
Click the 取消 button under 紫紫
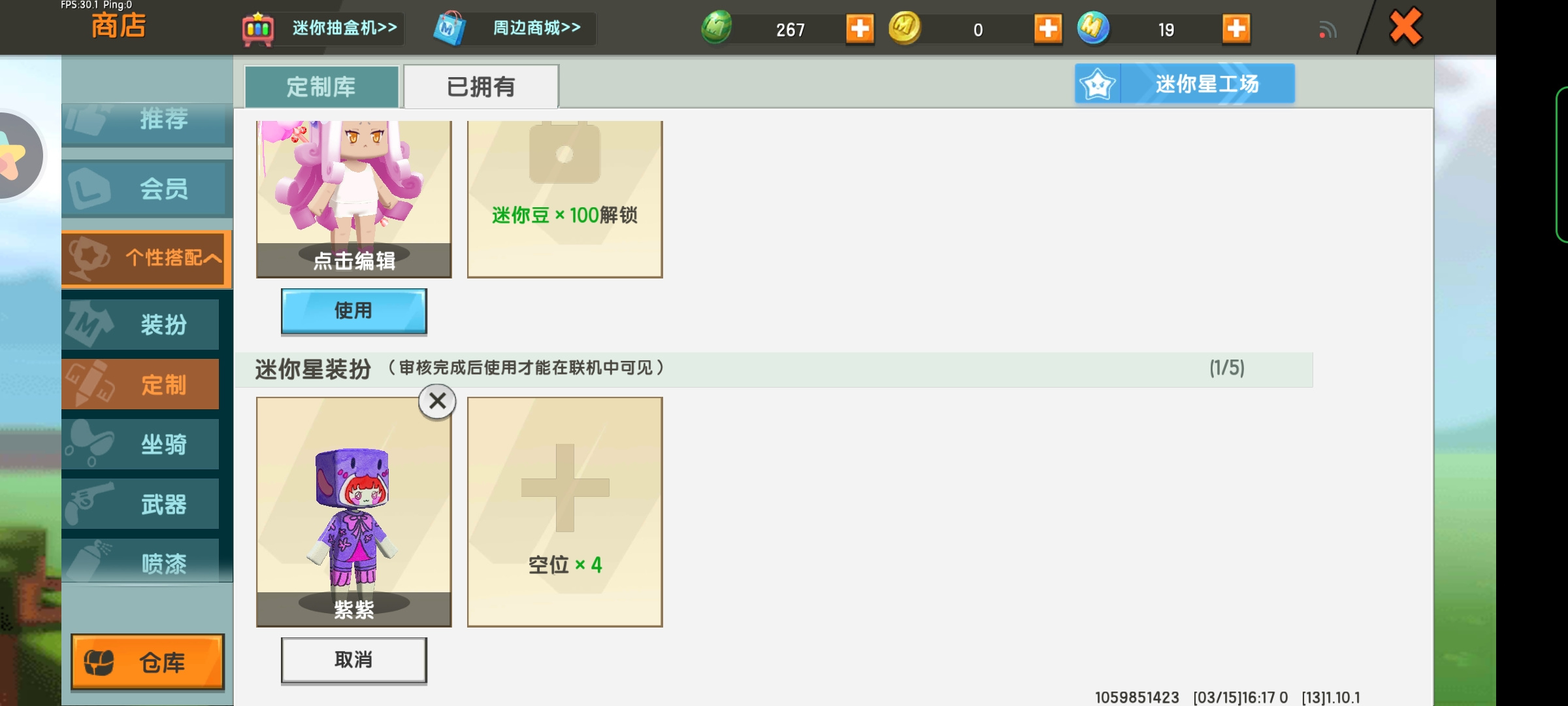pyautogui.click(x=353, y=660)
